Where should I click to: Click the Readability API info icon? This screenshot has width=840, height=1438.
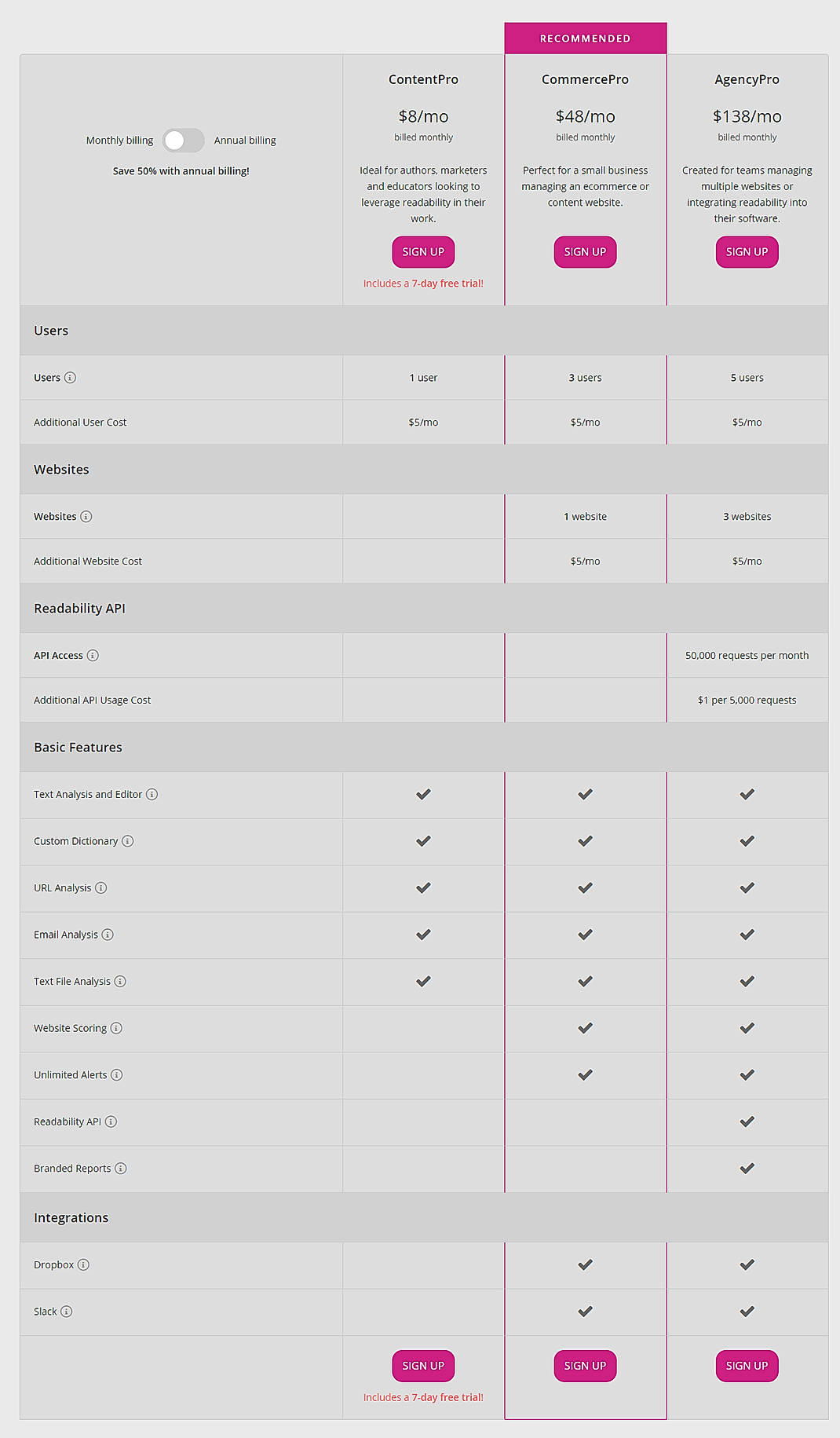[111, 1121]
